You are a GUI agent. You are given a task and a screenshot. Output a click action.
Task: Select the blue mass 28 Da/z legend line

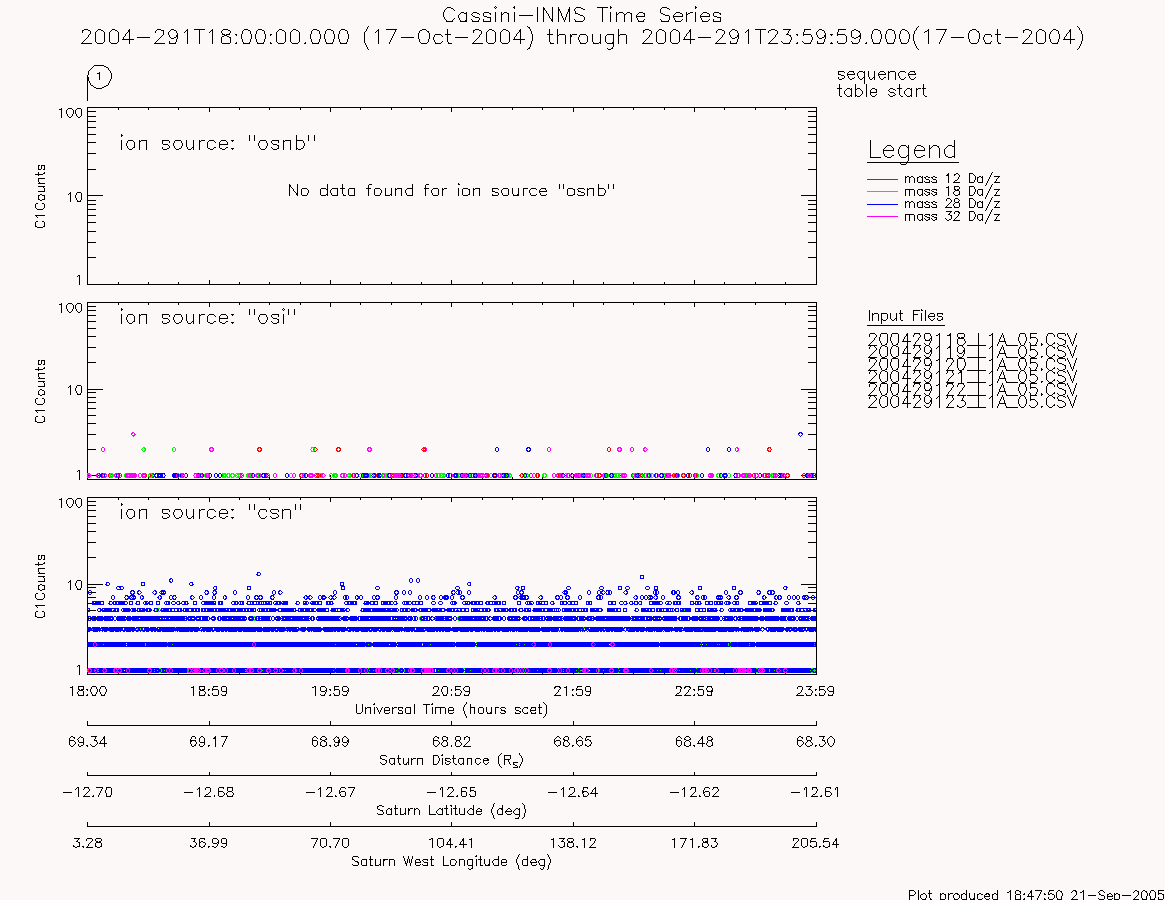[x=883, y=204]
